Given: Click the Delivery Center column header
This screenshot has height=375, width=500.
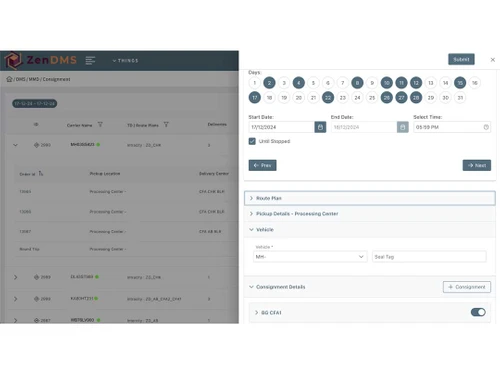Looking at the screenshot, I should coord(214,174).
